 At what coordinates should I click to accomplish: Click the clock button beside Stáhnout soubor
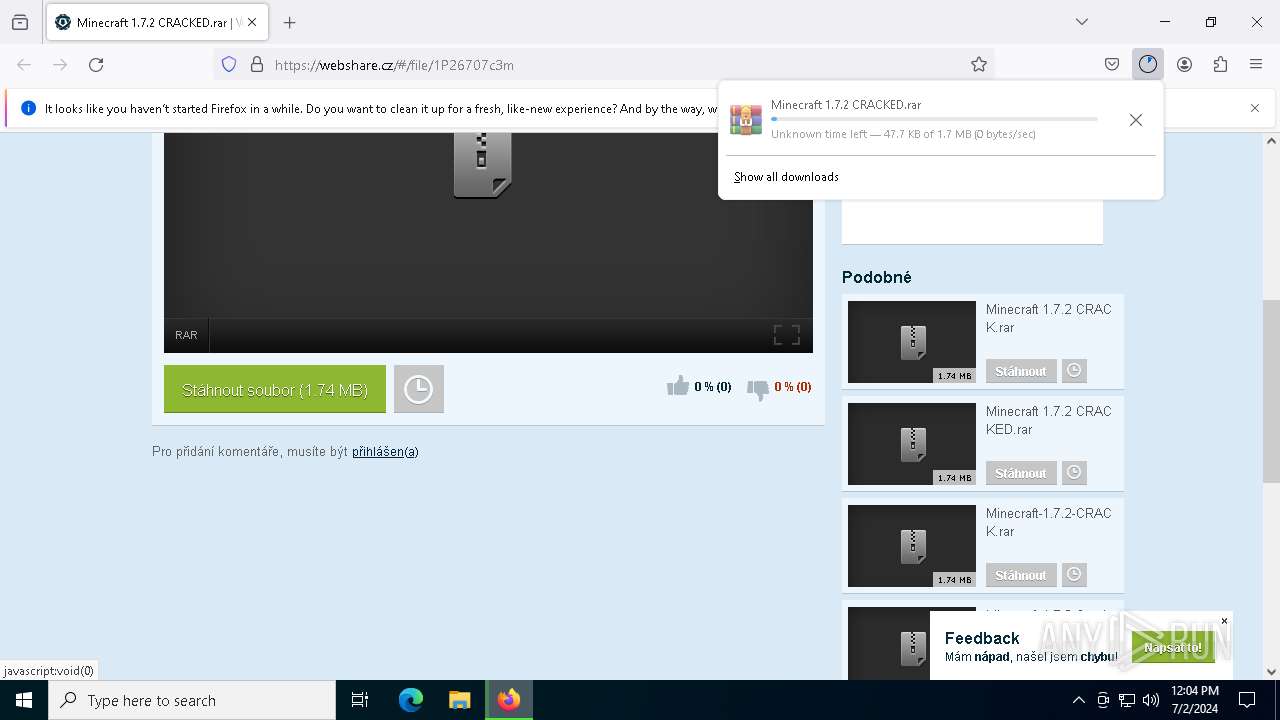(419, 389)
